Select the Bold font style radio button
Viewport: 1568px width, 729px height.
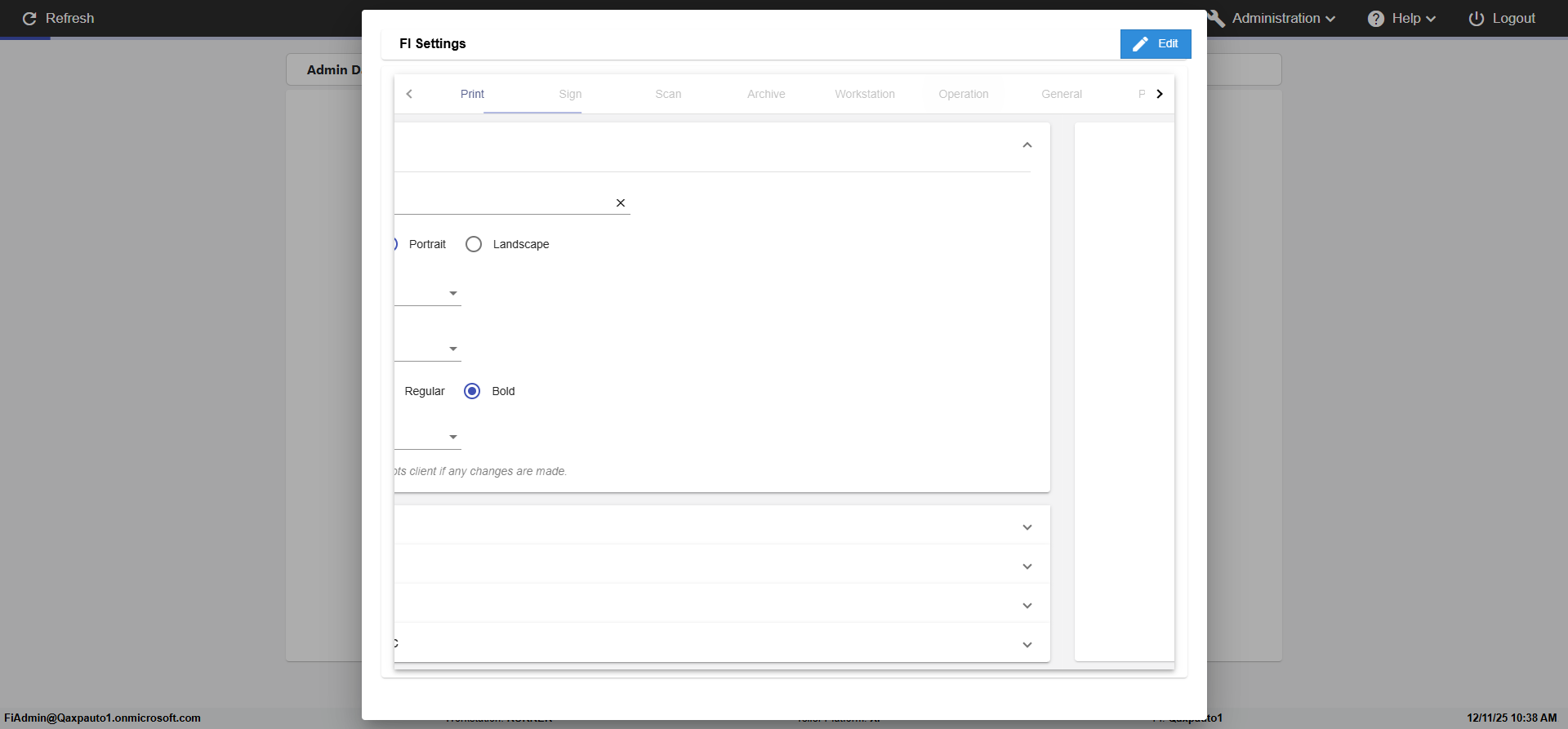[472, 391]
